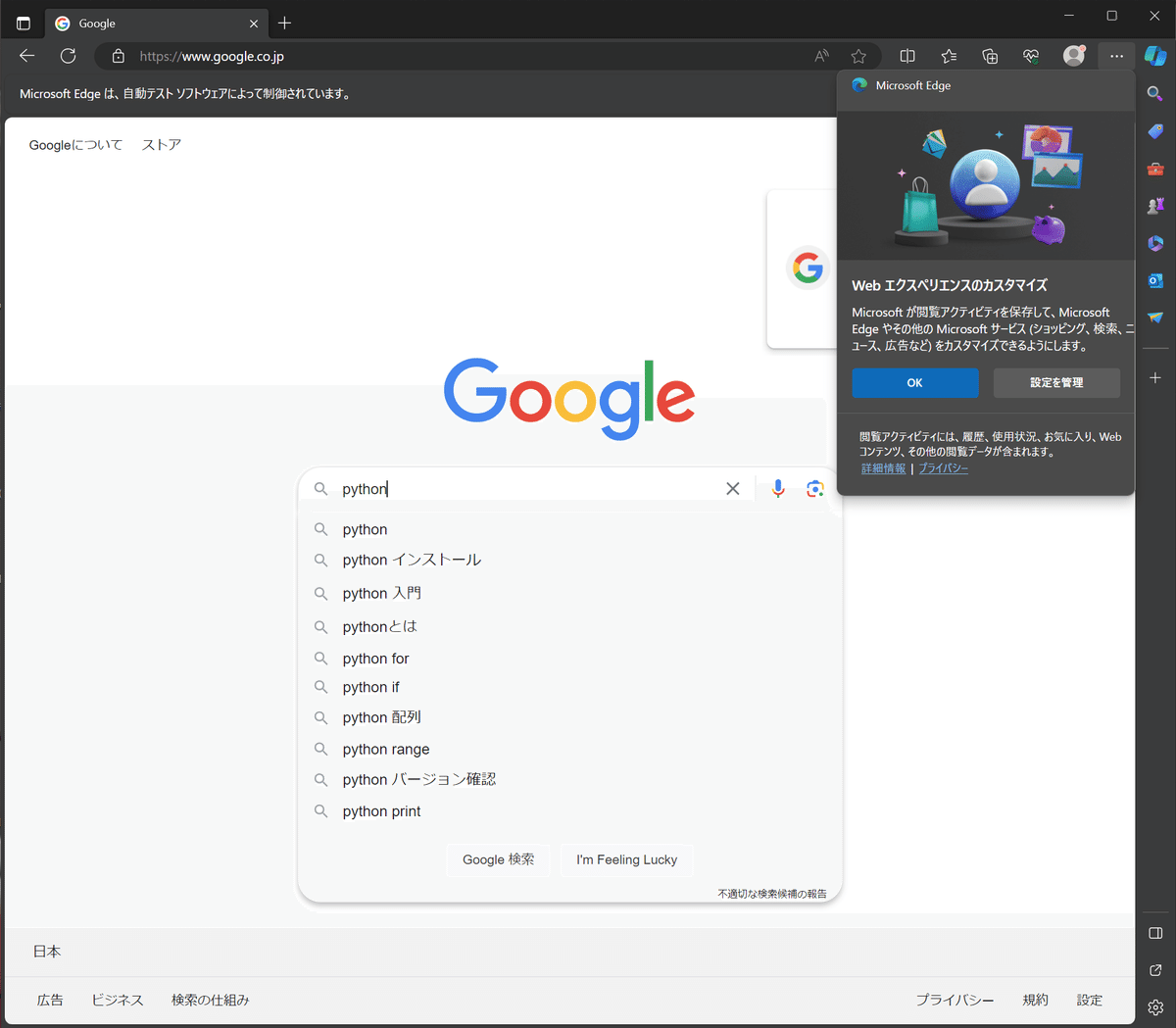Report inappropriate predictions link
Image resolution: width=1176 pixels, height=1028 pixels.
(772, 894)
